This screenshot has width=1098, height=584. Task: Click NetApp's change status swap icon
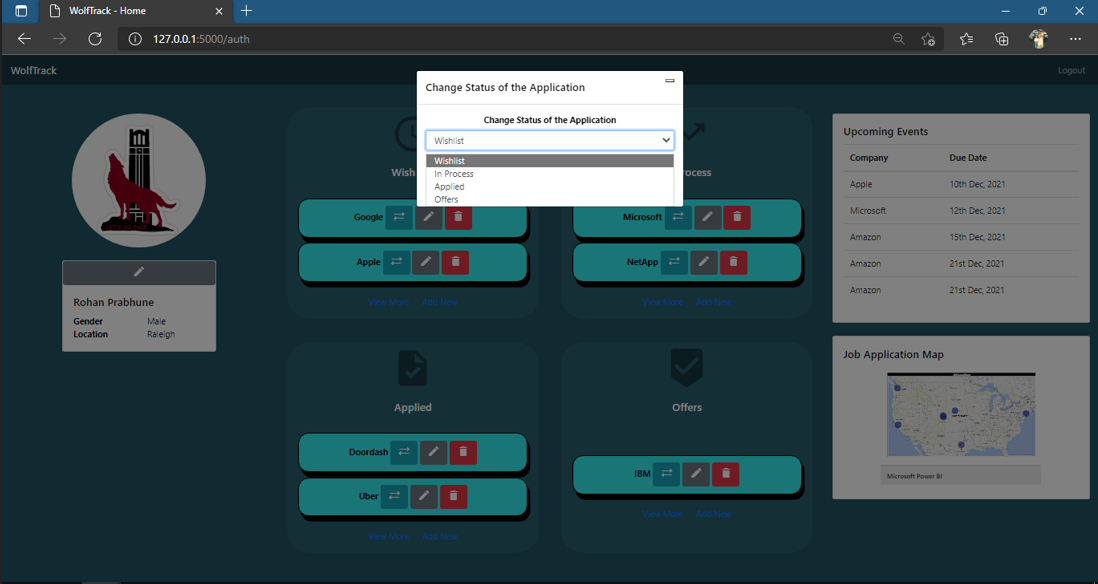click(674, 262)
